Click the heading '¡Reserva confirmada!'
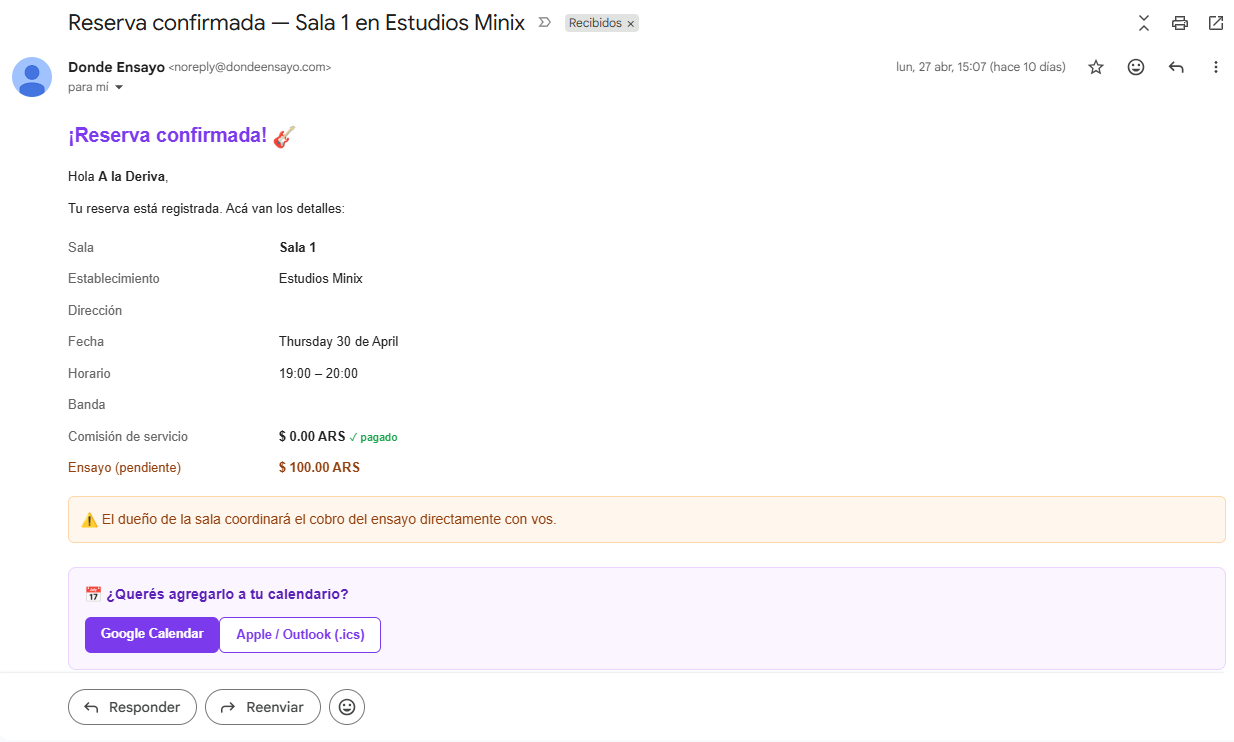 tap(168, 136)
